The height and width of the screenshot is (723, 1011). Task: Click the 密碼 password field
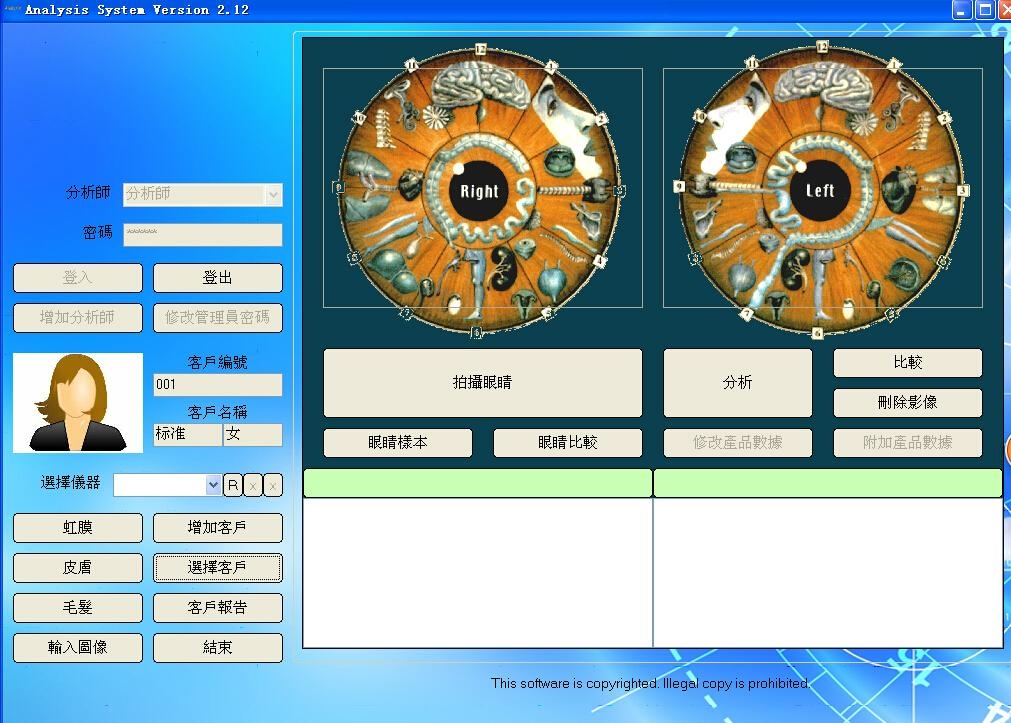tap(202, 235)
